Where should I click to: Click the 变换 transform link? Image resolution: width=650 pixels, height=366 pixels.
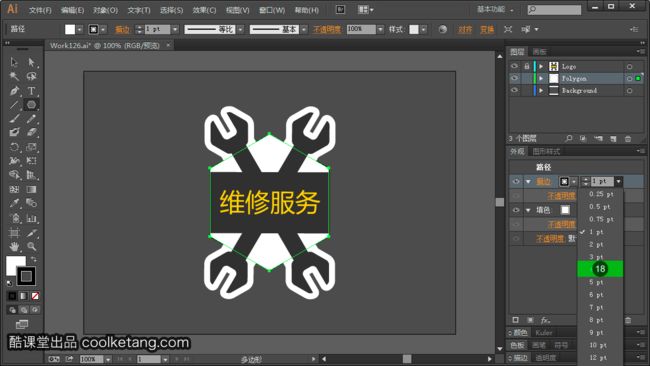(x=487, y=29)
